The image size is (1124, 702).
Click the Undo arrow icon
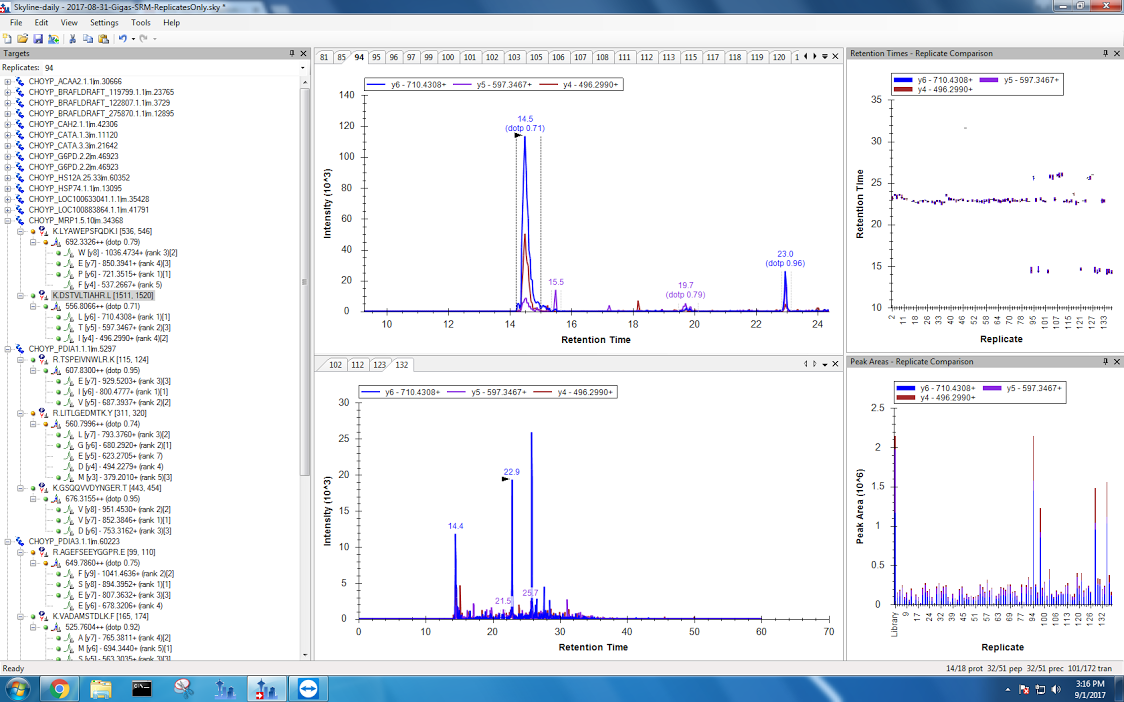(x=122, y=38)
